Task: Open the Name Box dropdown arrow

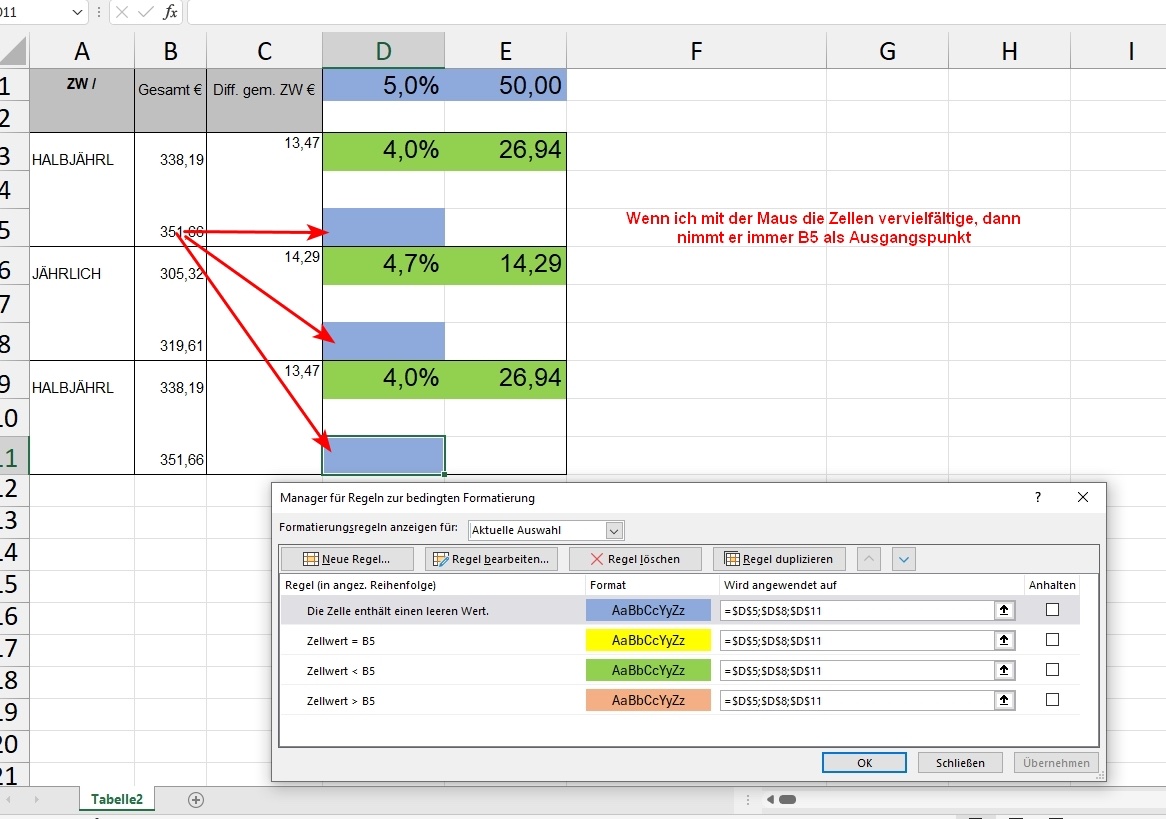Action: 77,13
